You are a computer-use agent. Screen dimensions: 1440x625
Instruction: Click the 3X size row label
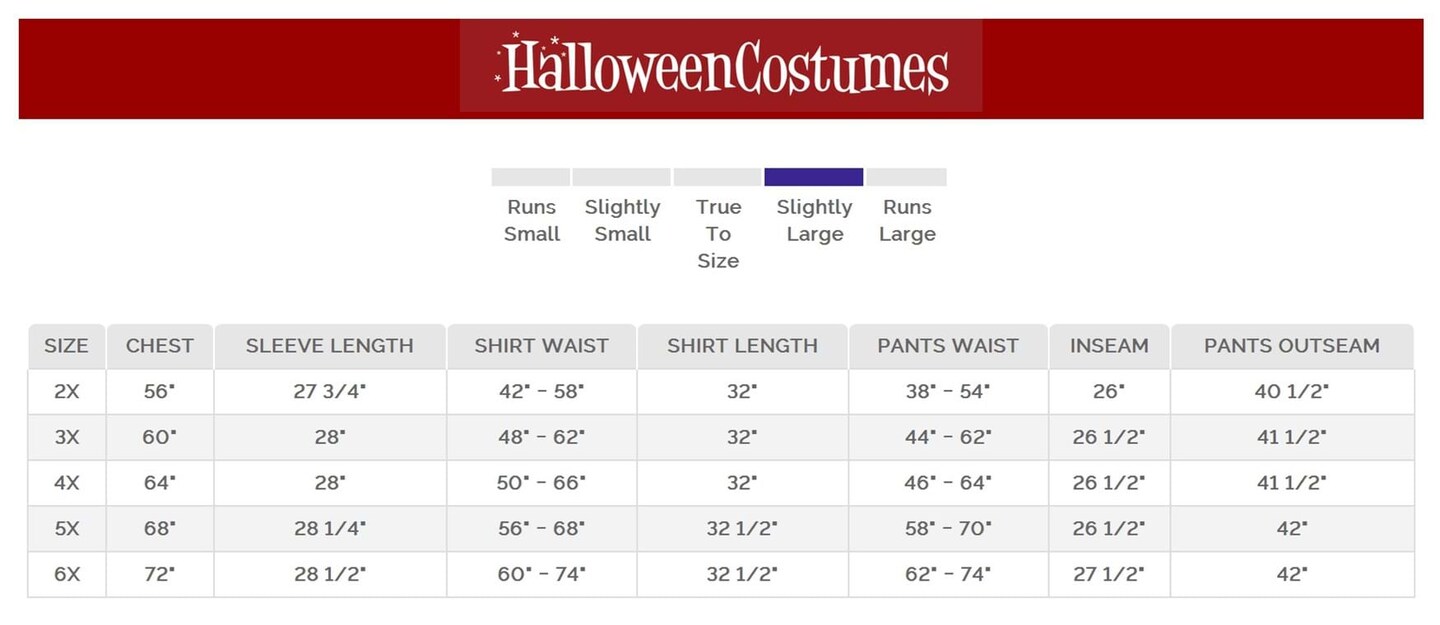66,437
